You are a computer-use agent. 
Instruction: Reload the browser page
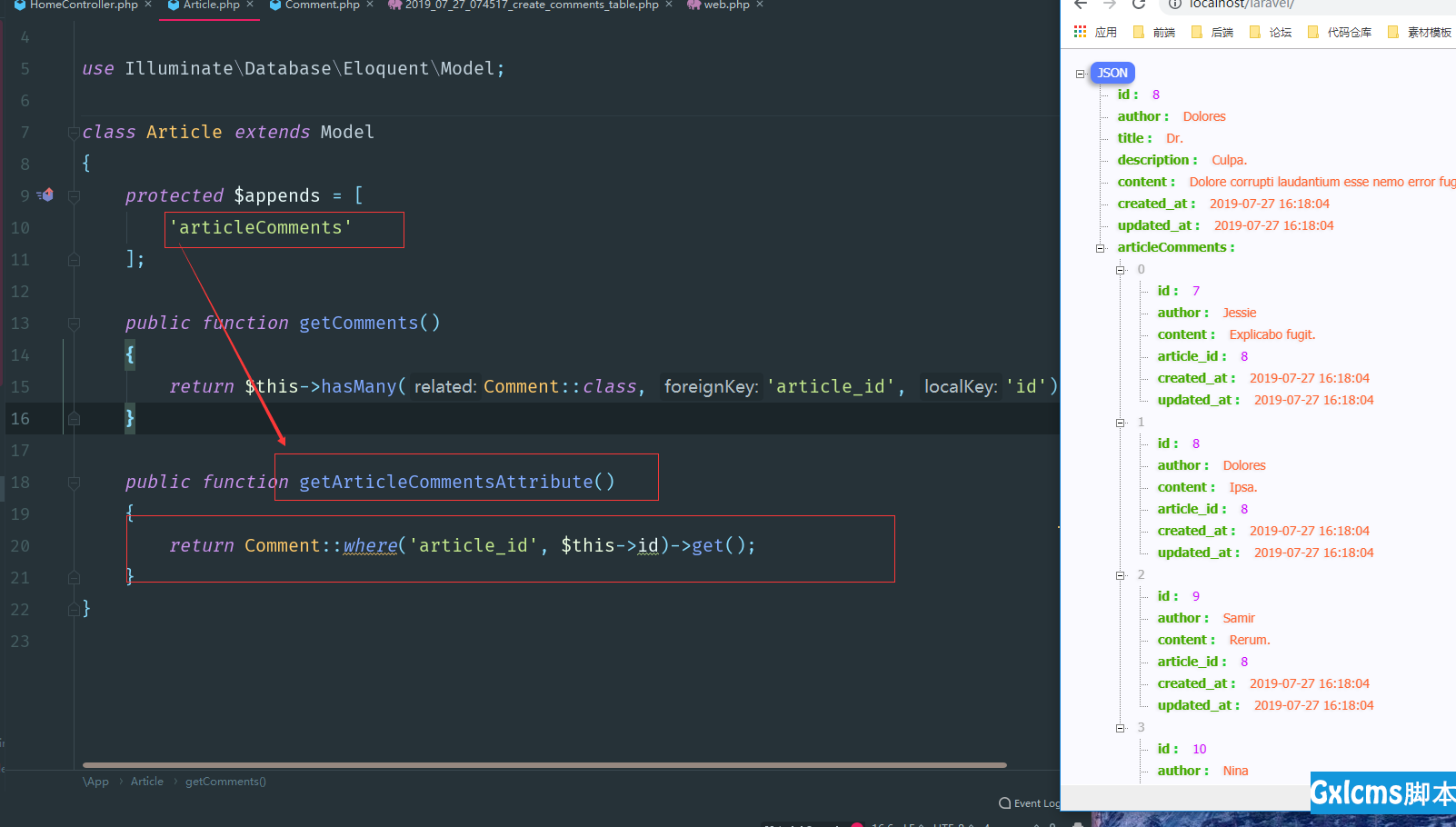pyautogui.click(x=1139, y=5)
